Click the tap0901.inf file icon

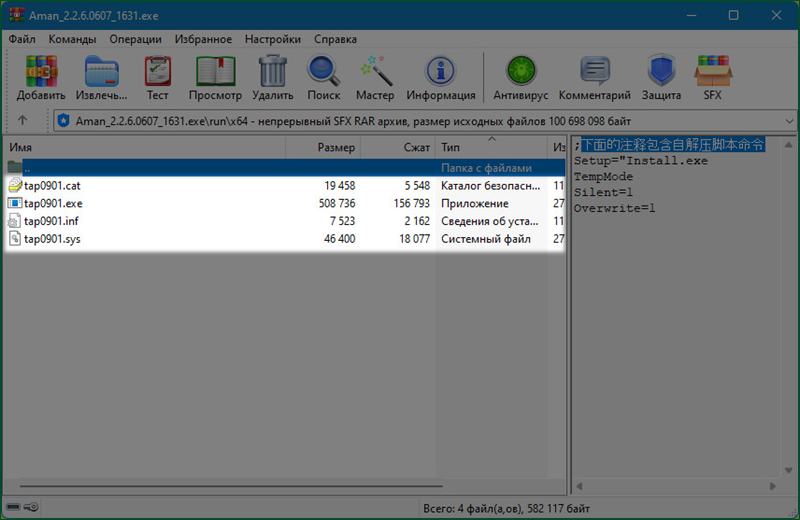[x=15, y=221]
